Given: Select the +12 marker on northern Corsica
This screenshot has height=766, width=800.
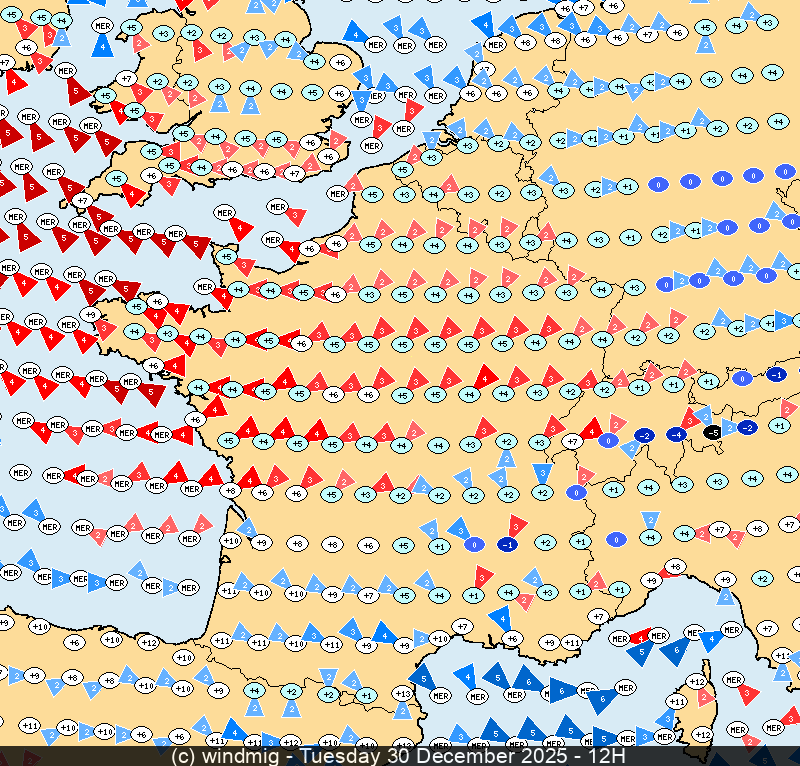Looking at the screenshot, I should click(x=697, y=681).
